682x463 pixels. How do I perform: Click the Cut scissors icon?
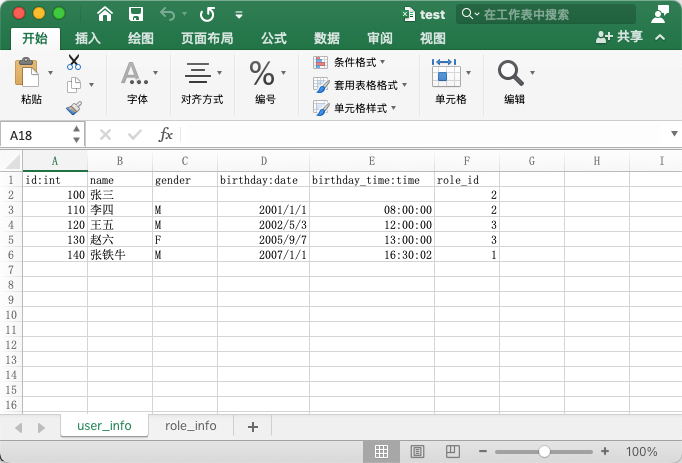click(x=74, y=62)
